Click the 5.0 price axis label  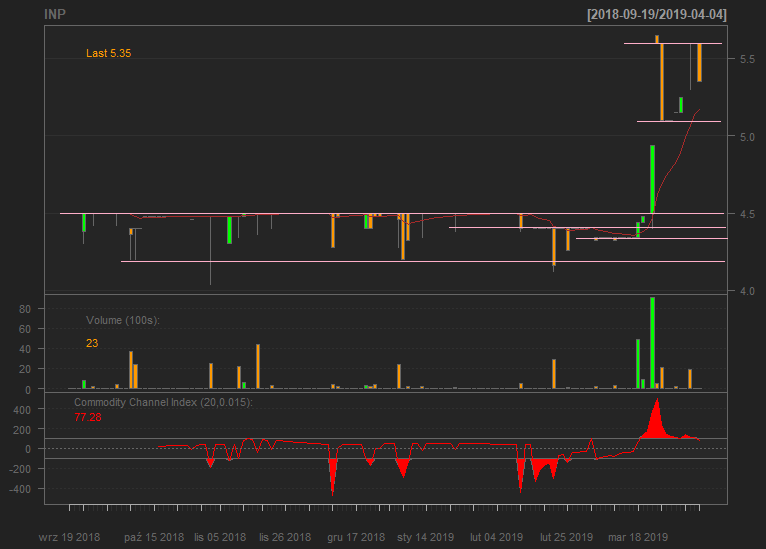[747, 137]
